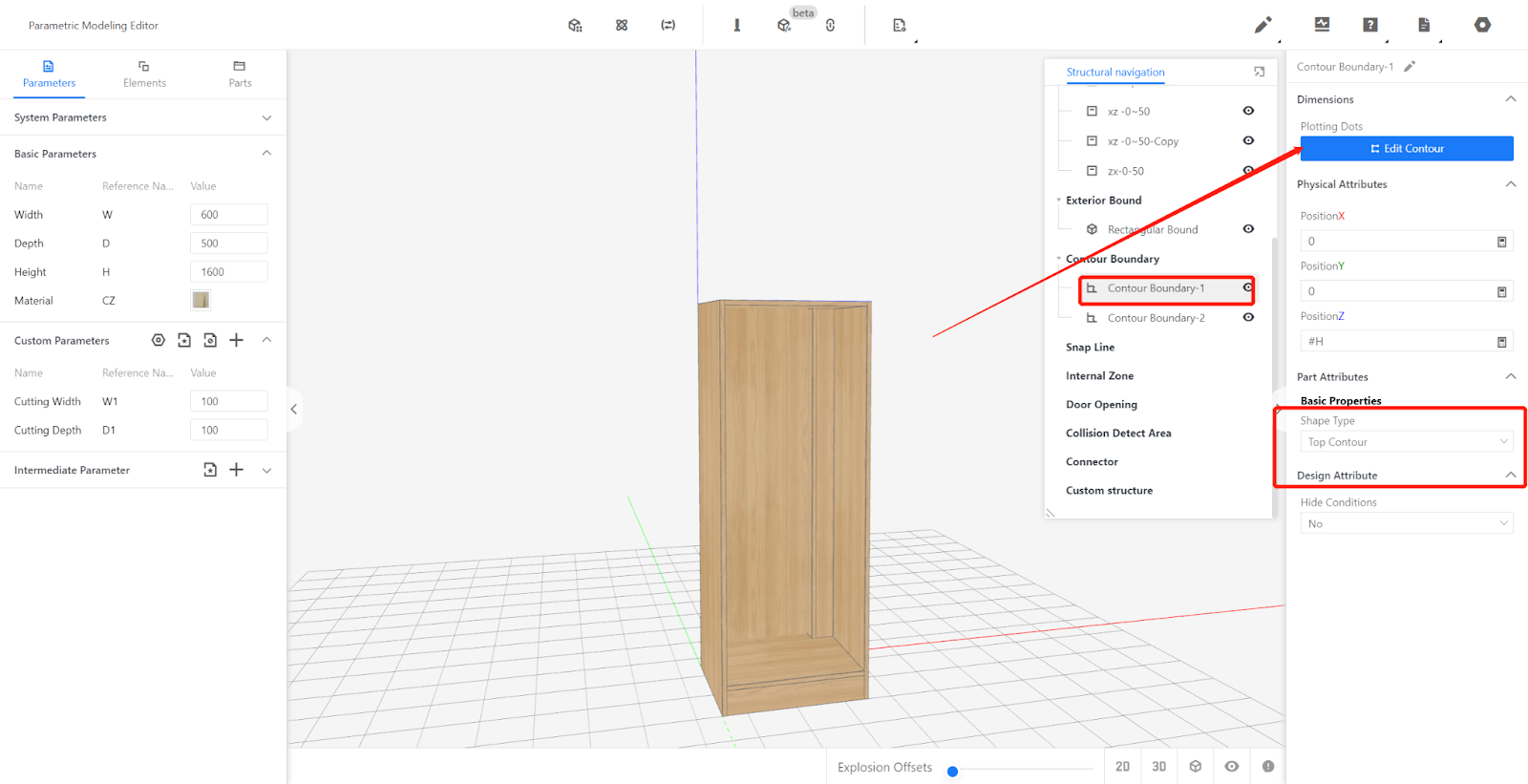Click the Width value input field

pyautogui.click(x=229, y=215)
